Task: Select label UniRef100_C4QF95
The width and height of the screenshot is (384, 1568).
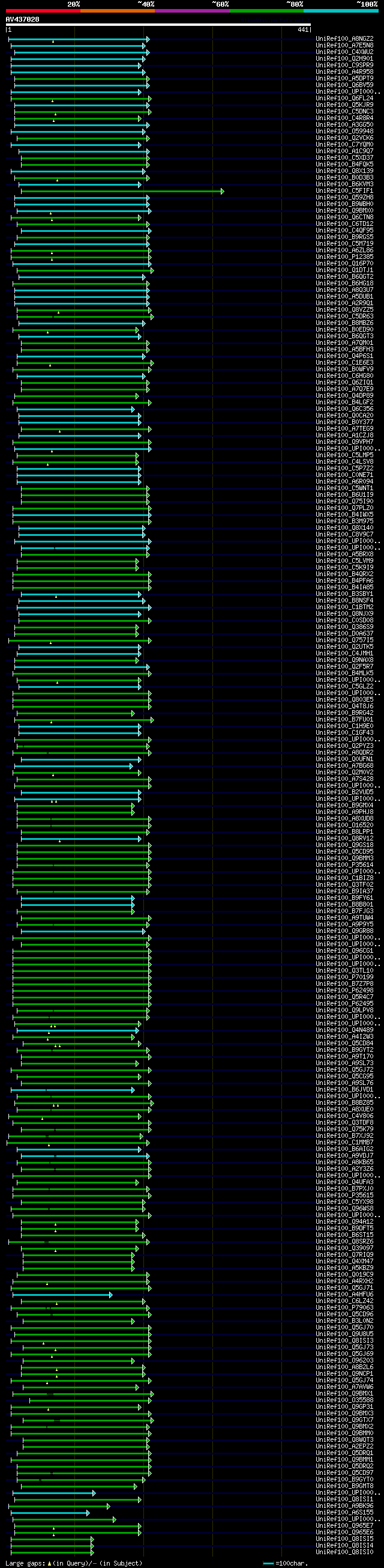Action: [x=344, y=231]
